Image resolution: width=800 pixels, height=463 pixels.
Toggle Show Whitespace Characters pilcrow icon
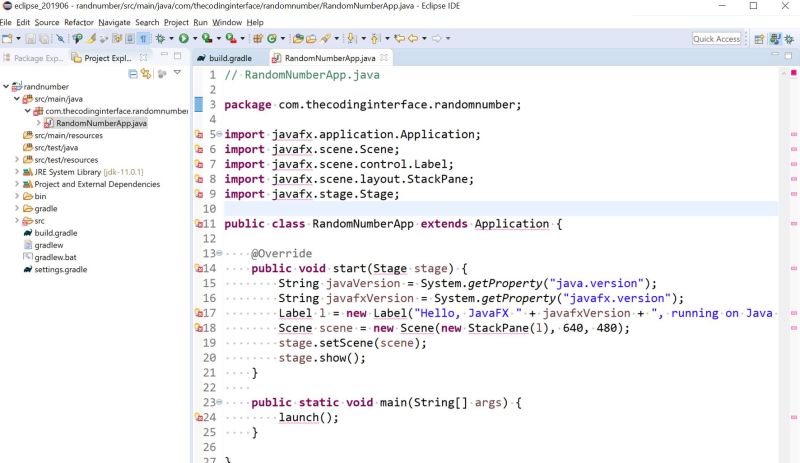tap(144, 38)
